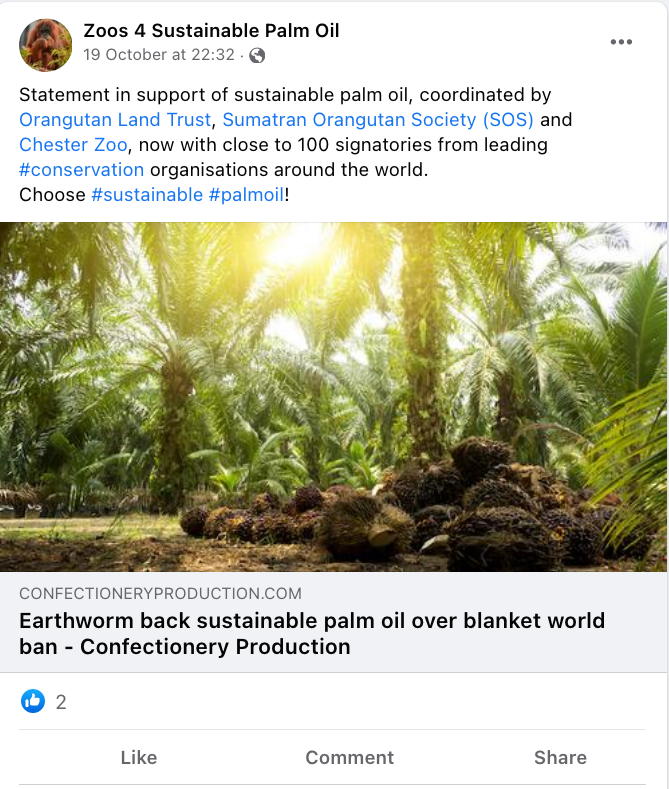Open the three-dot post options menu
This screenshot has height=789, width=669.
[621, 42]
